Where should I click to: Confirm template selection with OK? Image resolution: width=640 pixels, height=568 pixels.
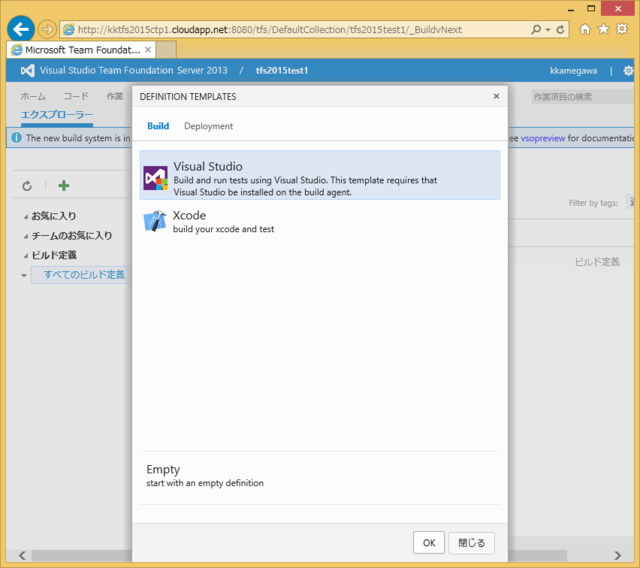(x=429, y=543)
